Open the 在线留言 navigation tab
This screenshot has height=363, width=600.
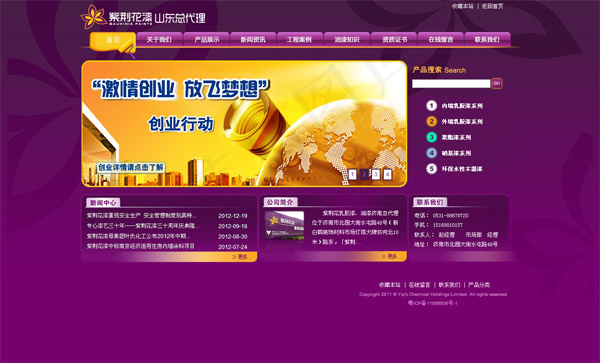coord(440,39)
